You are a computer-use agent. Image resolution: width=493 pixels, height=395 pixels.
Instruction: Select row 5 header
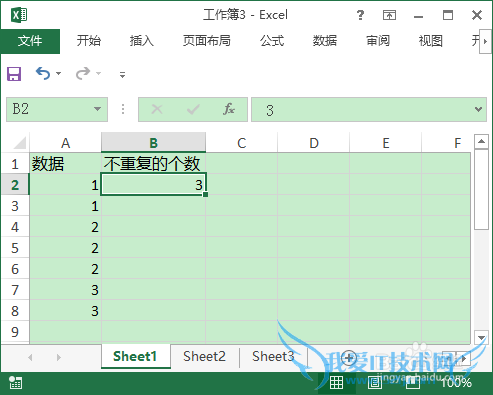point(15,248)
